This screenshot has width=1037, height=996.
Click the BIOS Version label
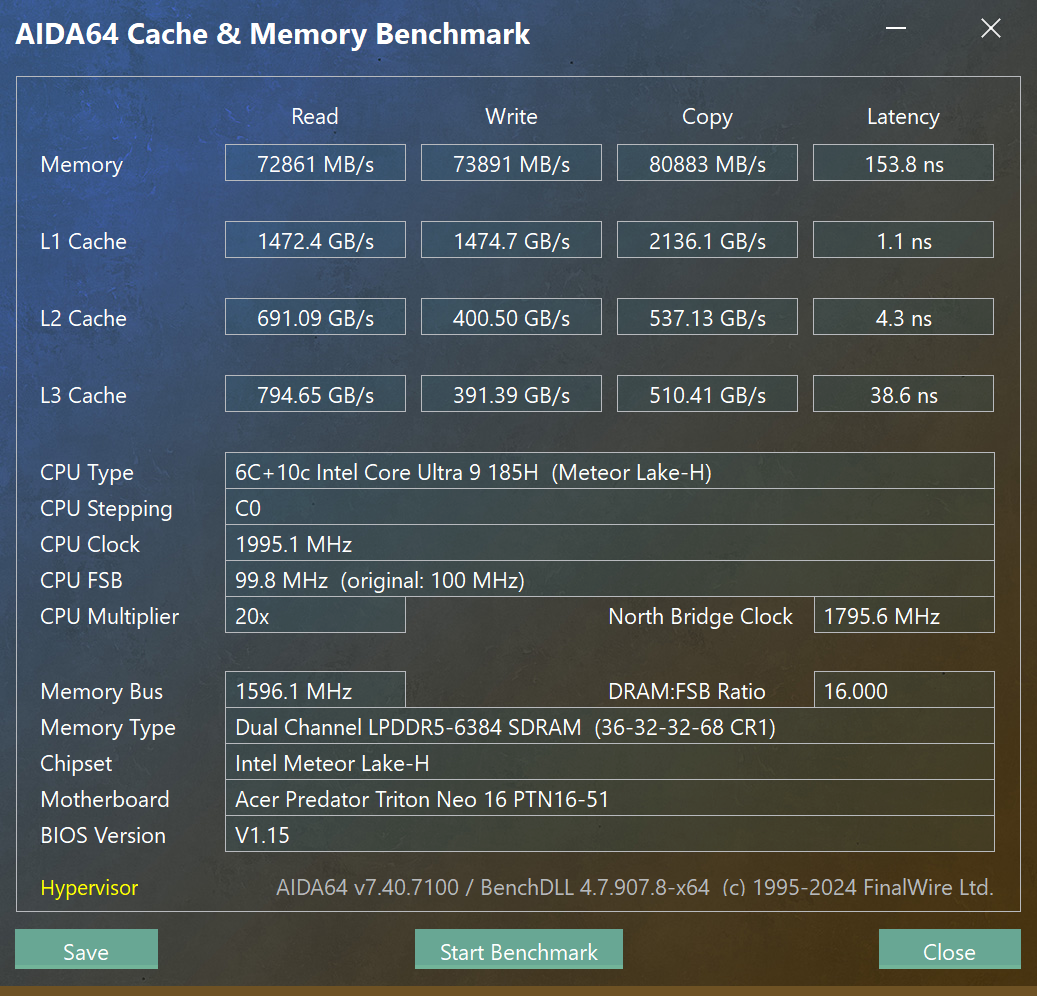pyautogui.click(x=103, y=835)
